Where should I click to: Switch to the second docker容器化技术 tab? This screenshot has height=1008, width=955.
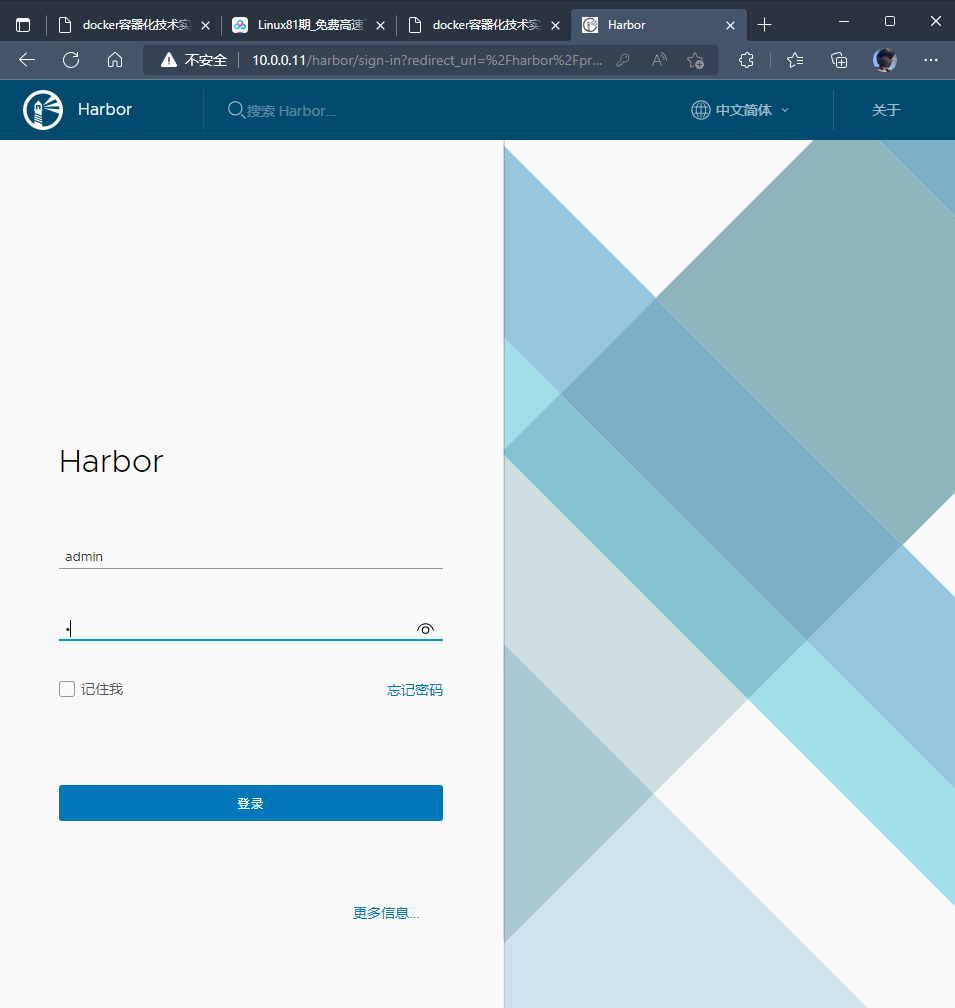[483, 25]
